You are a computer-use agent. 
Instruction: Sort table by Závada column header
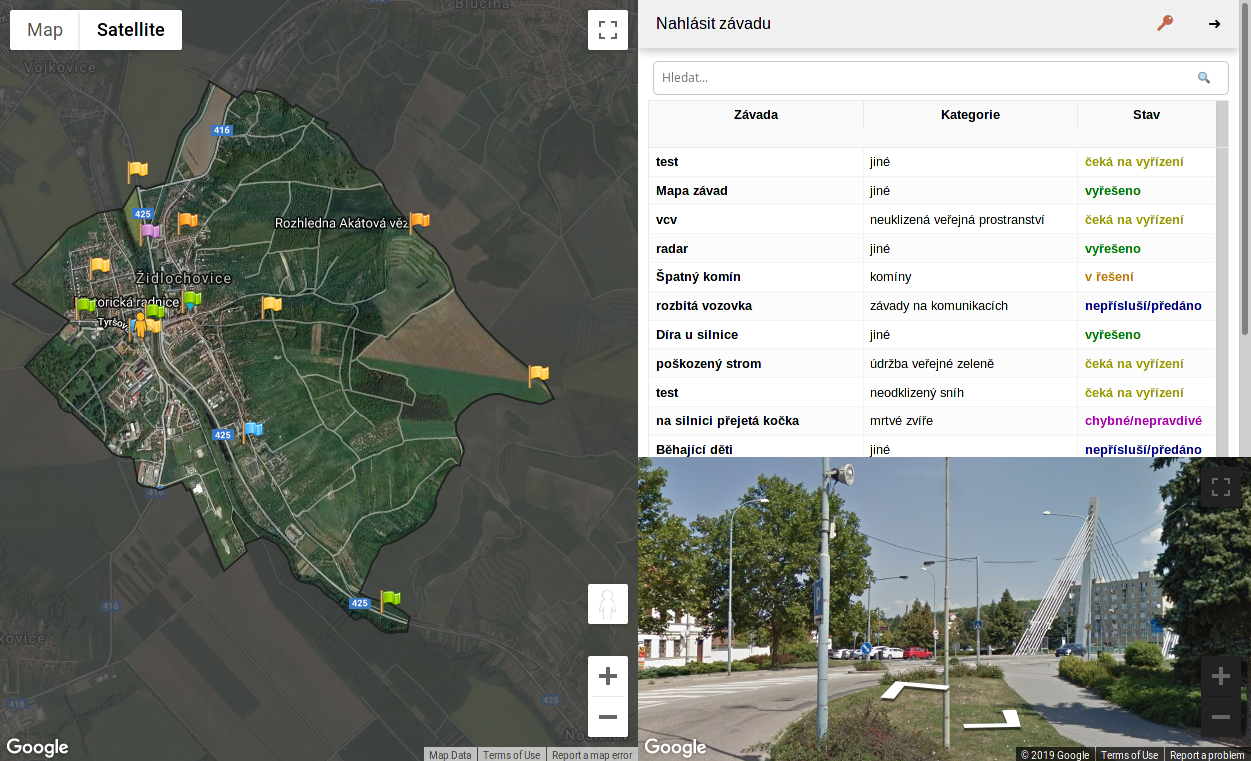[755, 115]
